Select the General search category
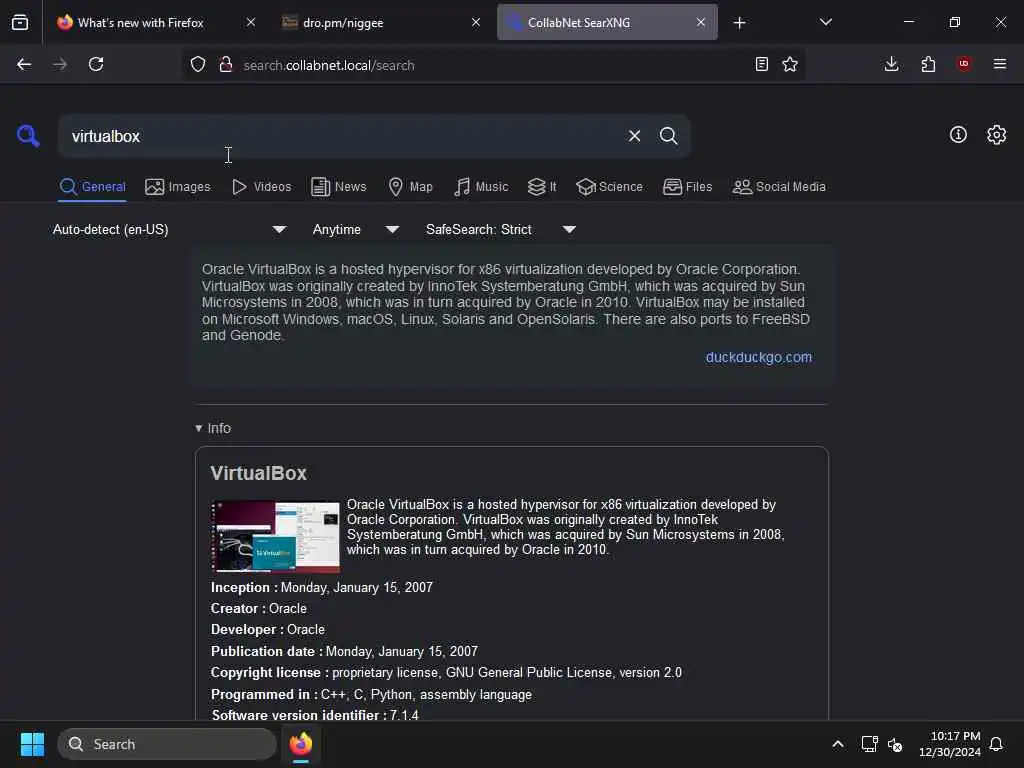The image size is (1024, 768). pyautogui.click(x=92, y=187)
